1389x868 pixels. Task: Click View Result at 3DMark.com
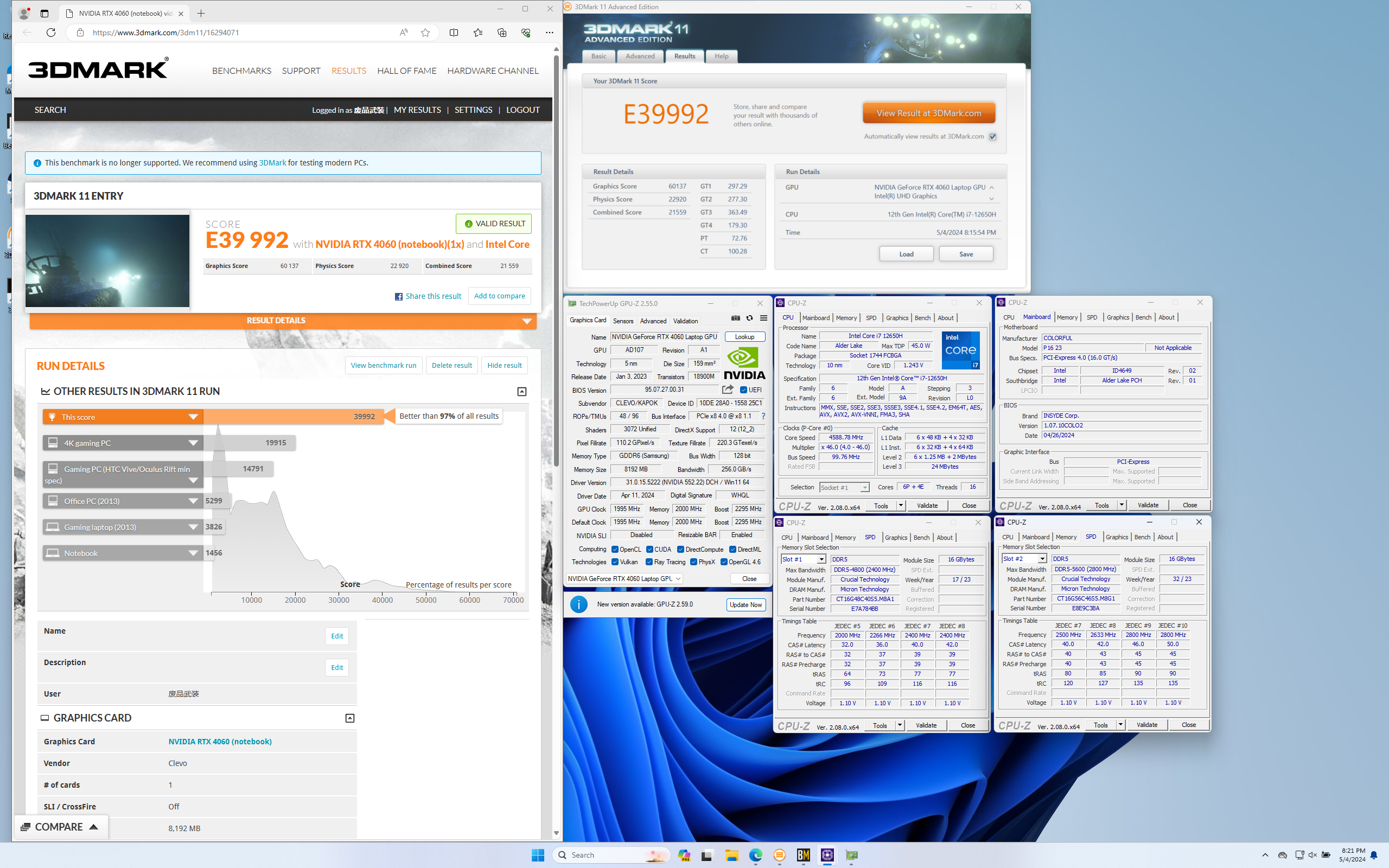928,113
